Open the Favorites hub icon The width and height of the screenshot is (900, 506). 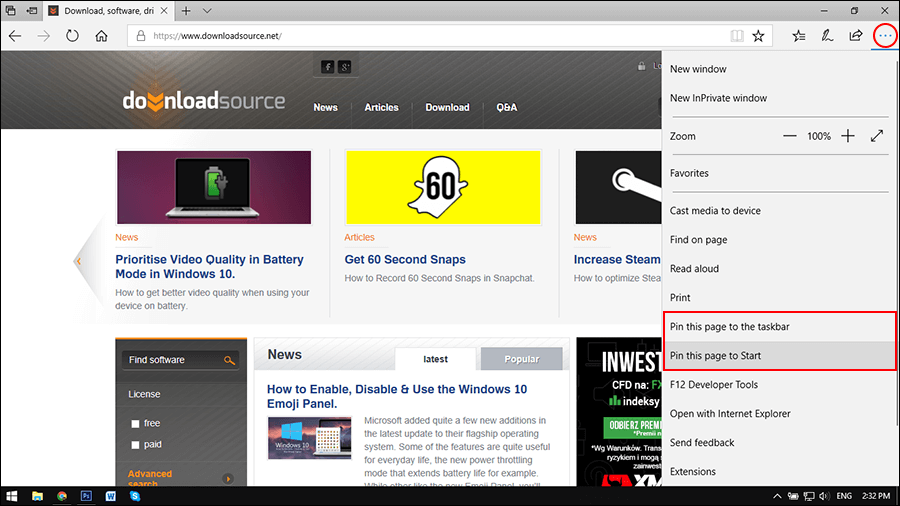[798, 36]
